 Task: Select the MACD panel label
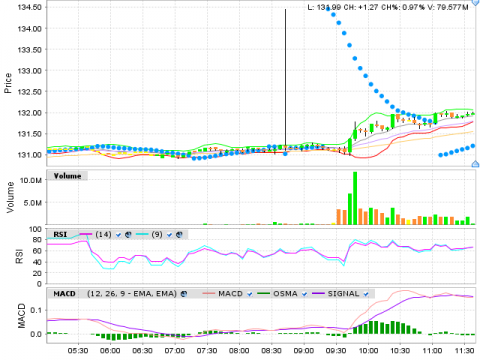click(x=64, y=294)
